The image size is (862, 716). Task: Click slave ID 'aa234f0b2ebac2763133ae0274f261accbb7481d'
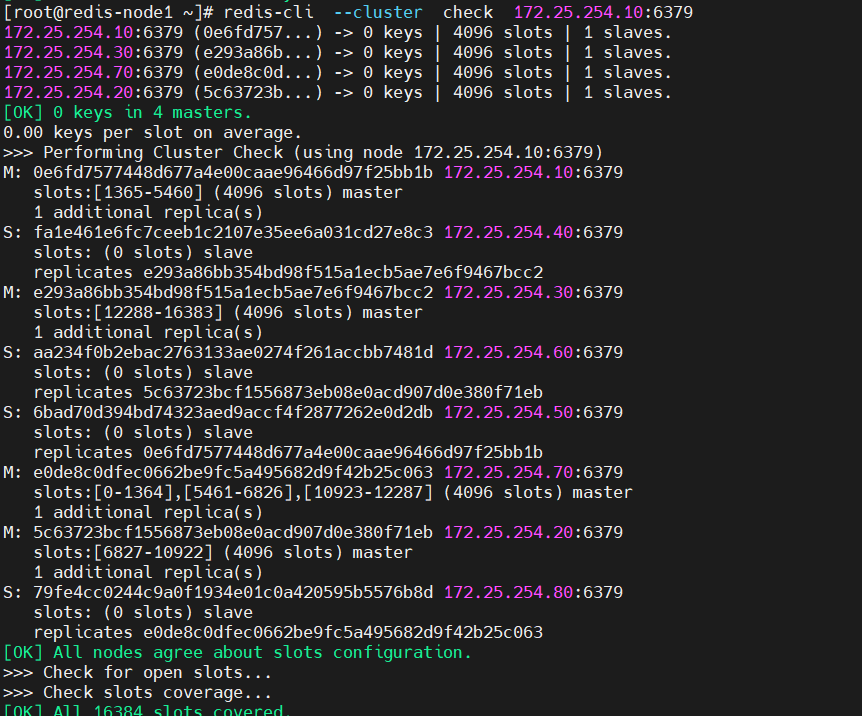233,353
